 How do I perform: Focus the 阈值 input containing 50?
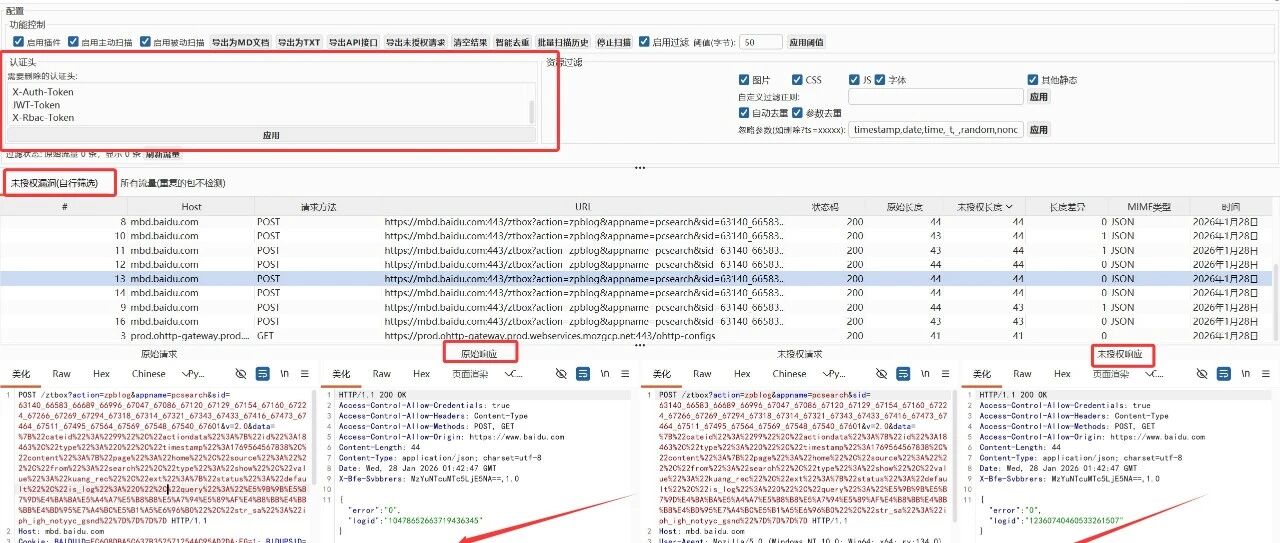pyautogui.click(x=762, y=42)
